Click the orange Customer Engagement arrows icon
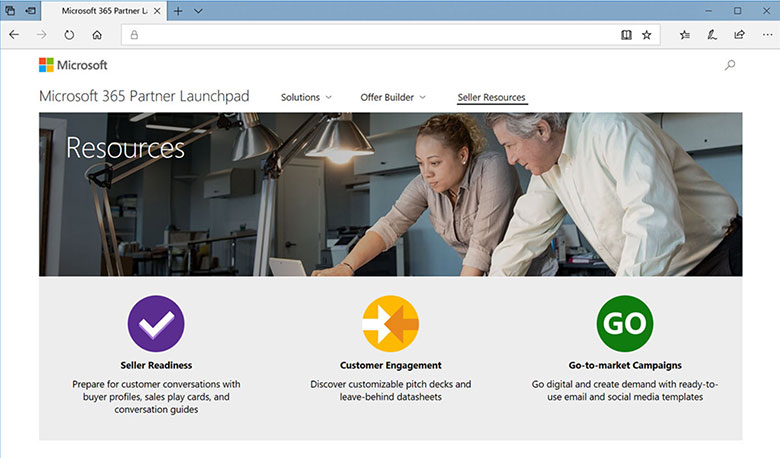780x465 pixels. pos(390,324)
